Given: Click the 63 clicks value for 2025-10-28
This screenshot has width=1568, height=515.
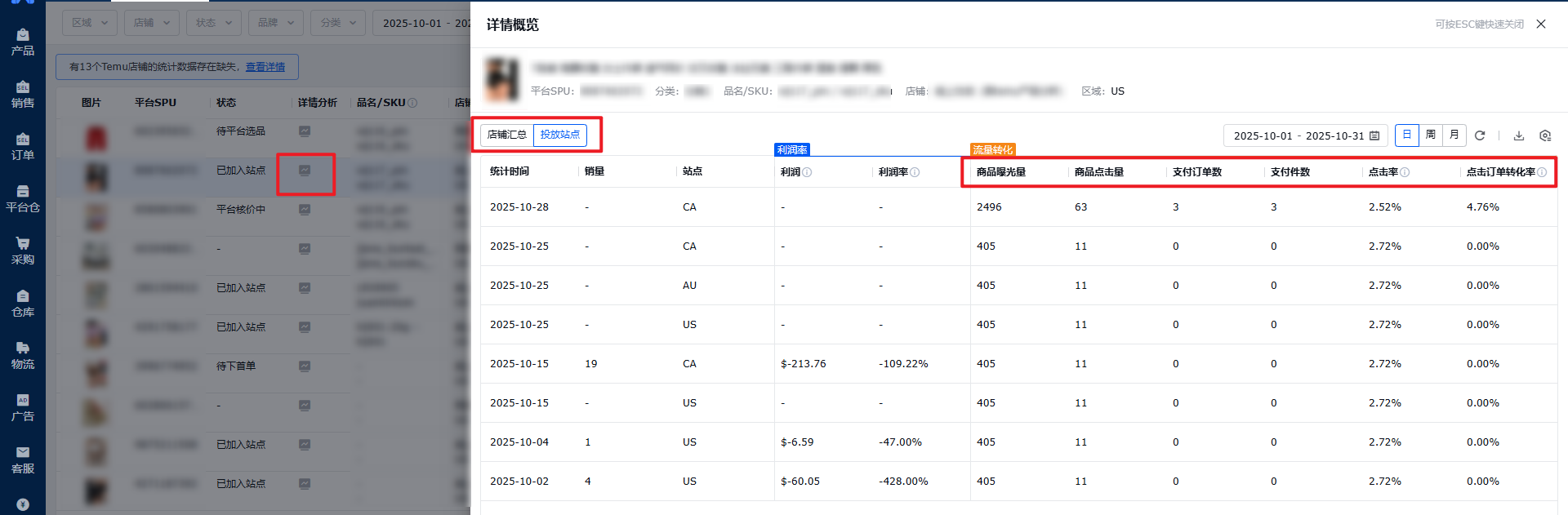Looking at the screenshot, I should tap(1080, 207).
